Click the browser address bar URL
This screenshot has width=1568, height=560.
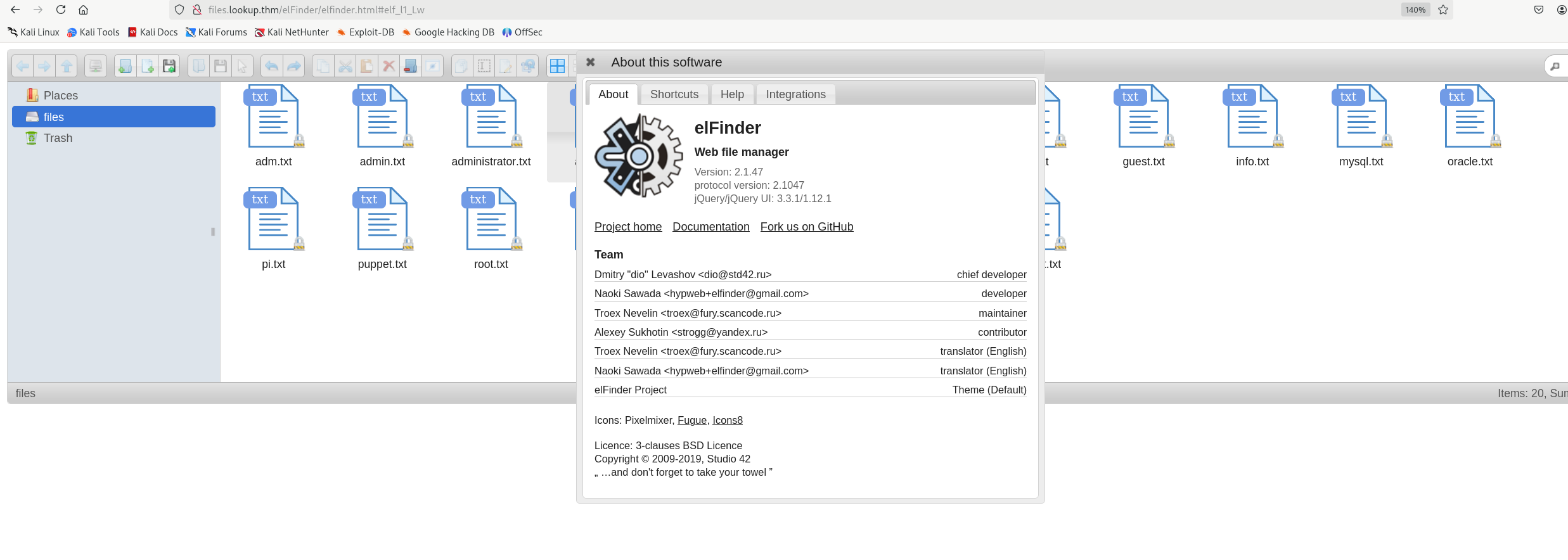click(316, 10)
